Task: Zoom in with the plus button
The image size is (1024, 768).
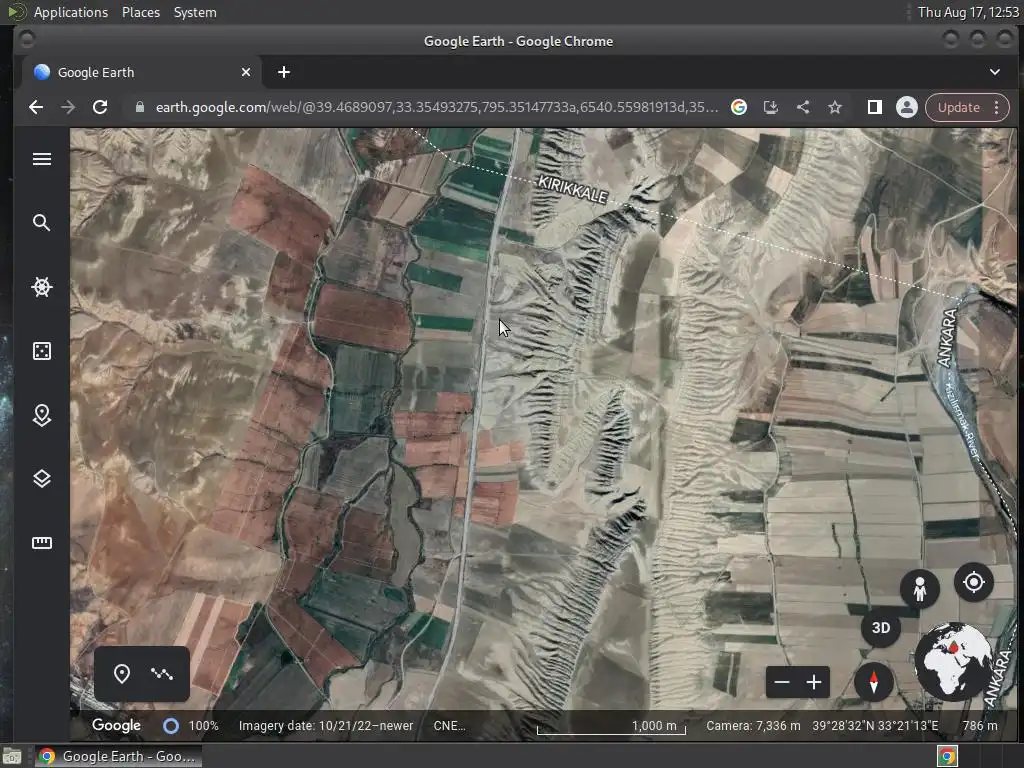Action: 814,682
